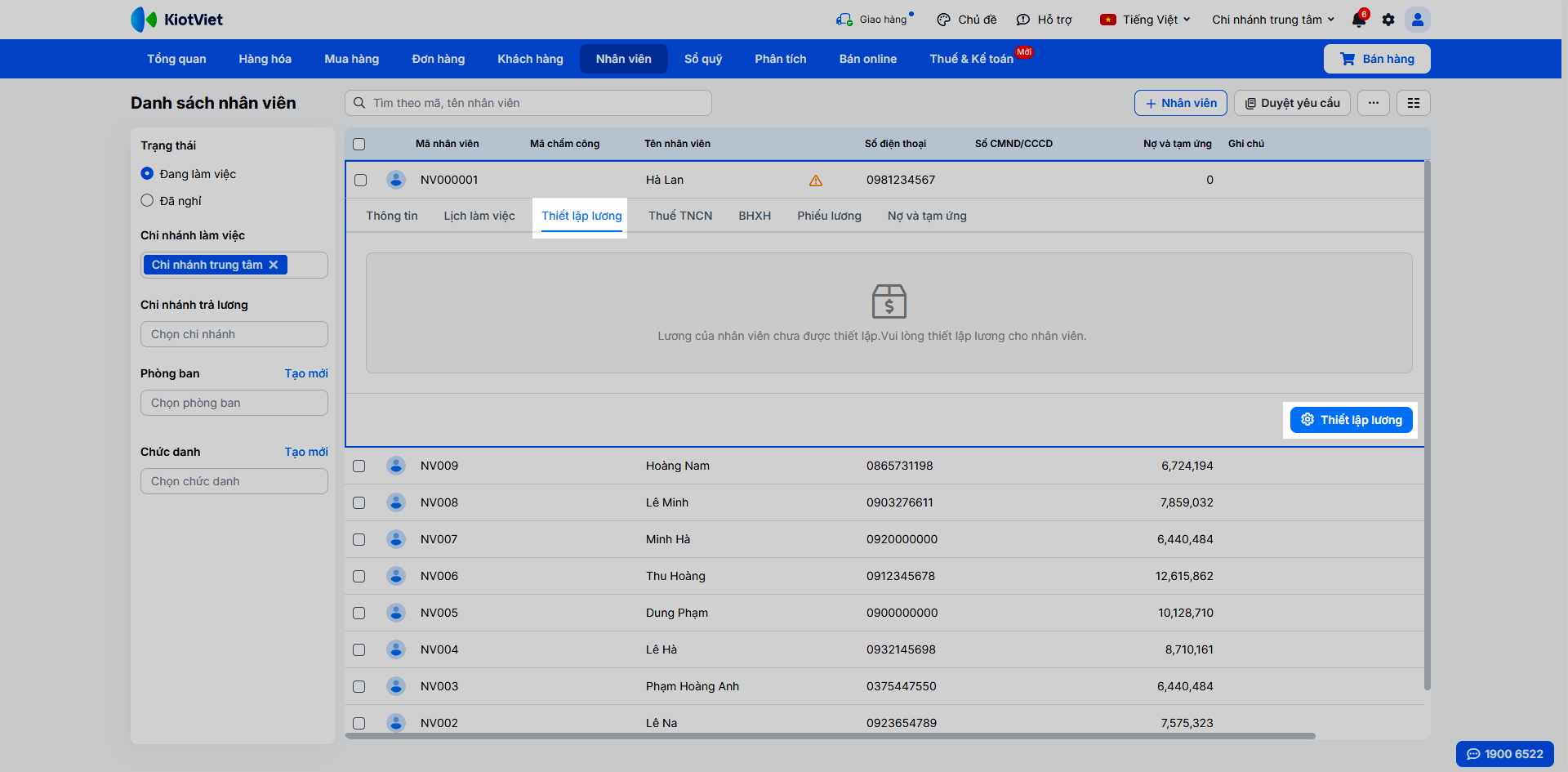
Task: Check the box for NV009
Action: coord(359,466)
